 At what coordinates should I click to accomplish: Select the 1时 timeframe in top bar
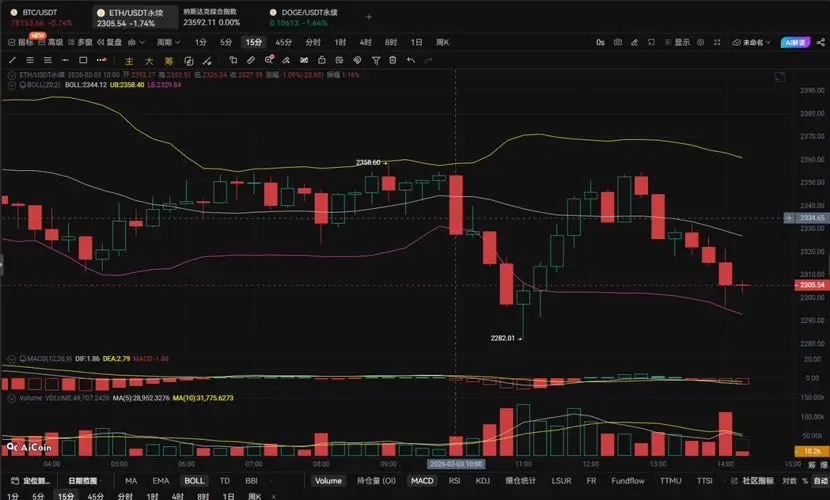pyautogui.click(x=340, y=42)
